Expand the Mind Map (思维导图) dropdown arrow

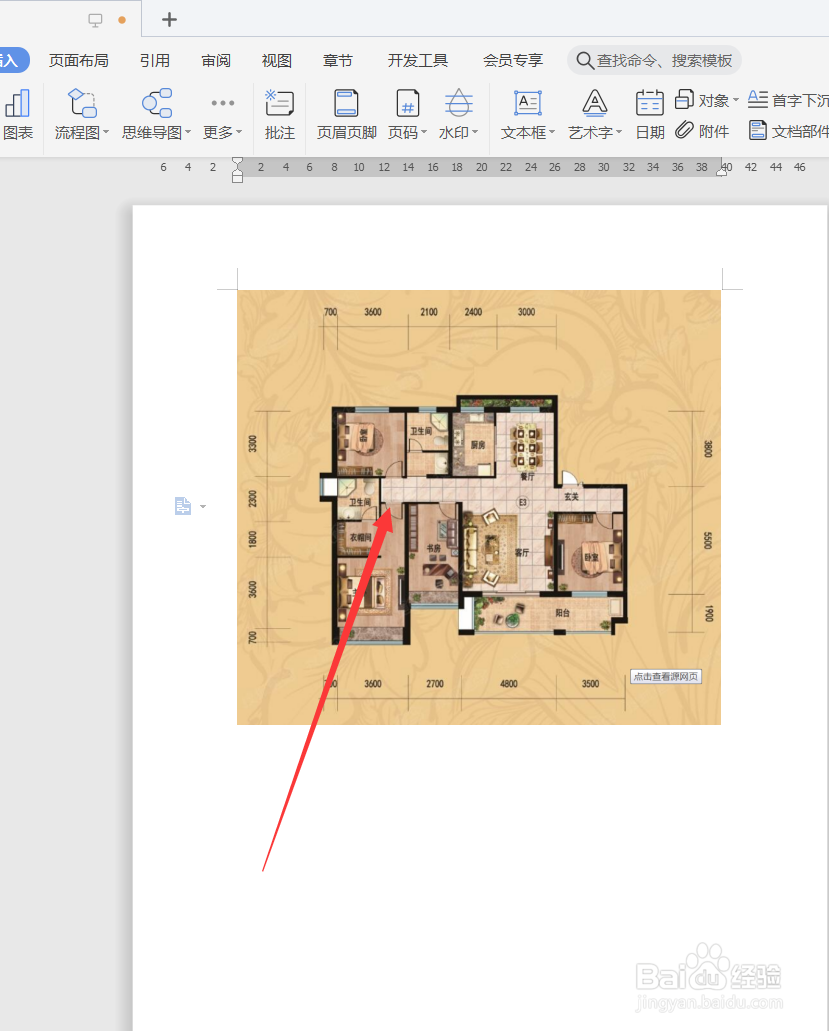188,132
